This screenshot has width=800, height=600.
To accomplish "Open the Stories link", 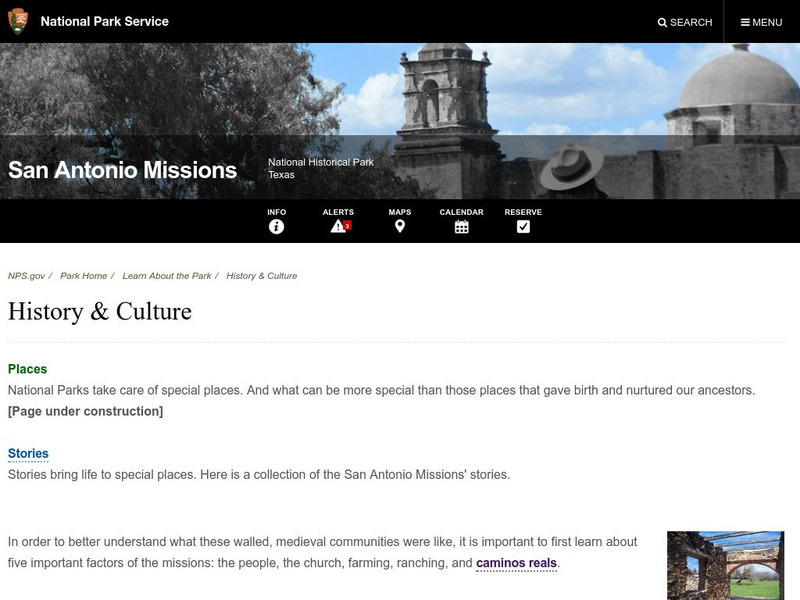I will point(28,454).
